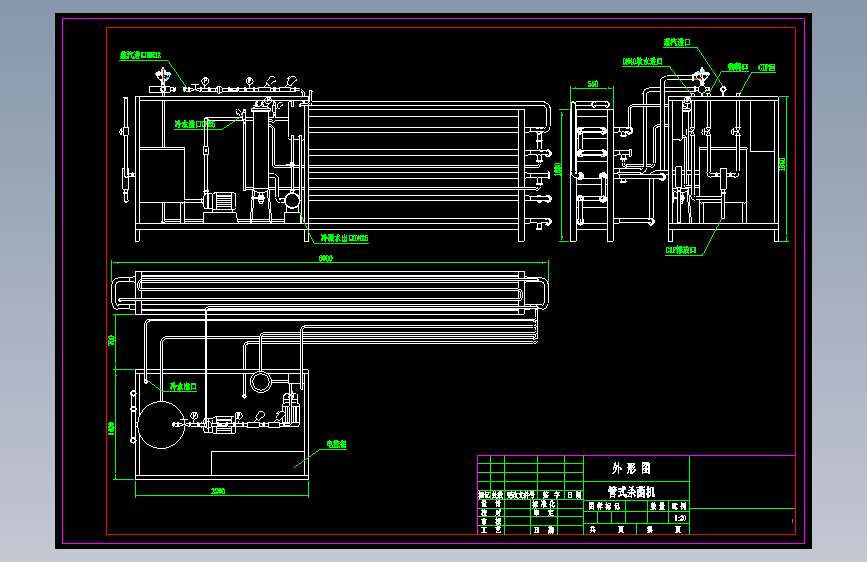
Task: Click the 蒸汽进口 label at top right
Action: 677,42
